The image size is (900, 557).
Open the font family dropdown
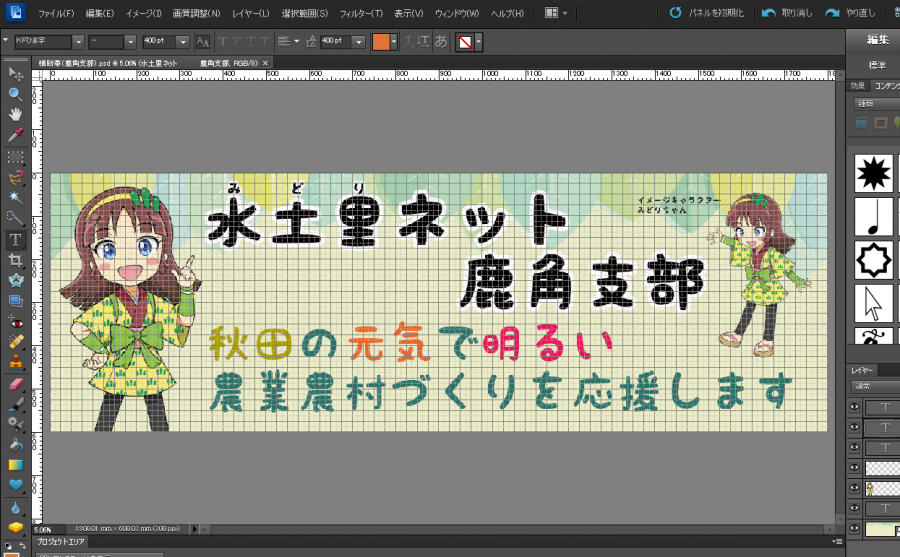(x=78, y=41)
